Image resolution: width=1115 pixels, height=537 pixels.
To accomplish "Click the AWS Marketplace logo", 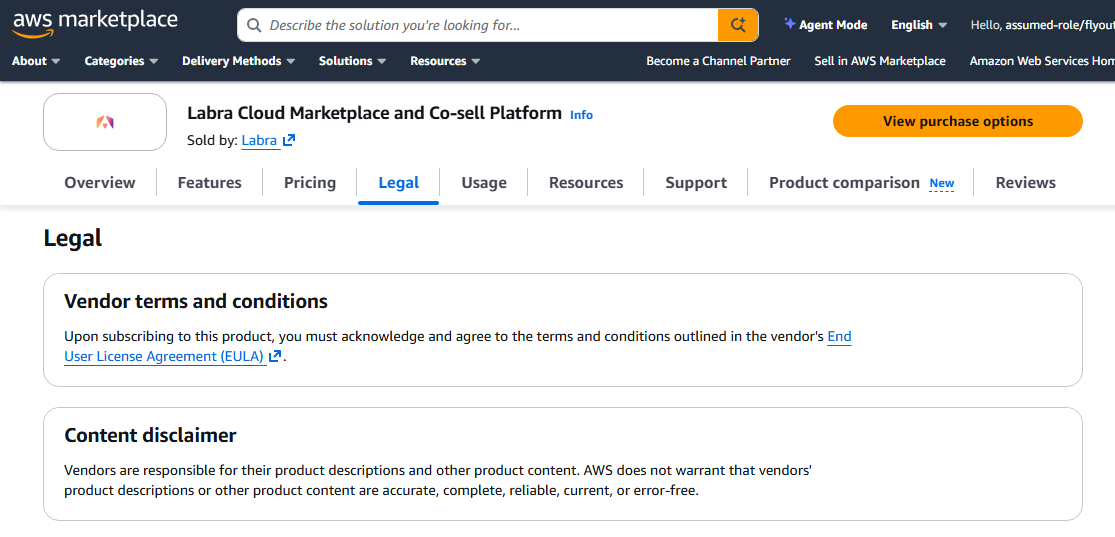I will point(94,24).
